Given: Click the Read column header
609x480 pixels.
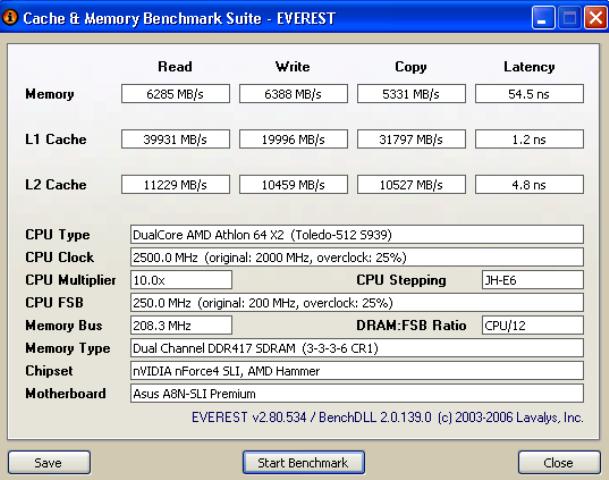Looking at the screenshot, I should 175,66.
